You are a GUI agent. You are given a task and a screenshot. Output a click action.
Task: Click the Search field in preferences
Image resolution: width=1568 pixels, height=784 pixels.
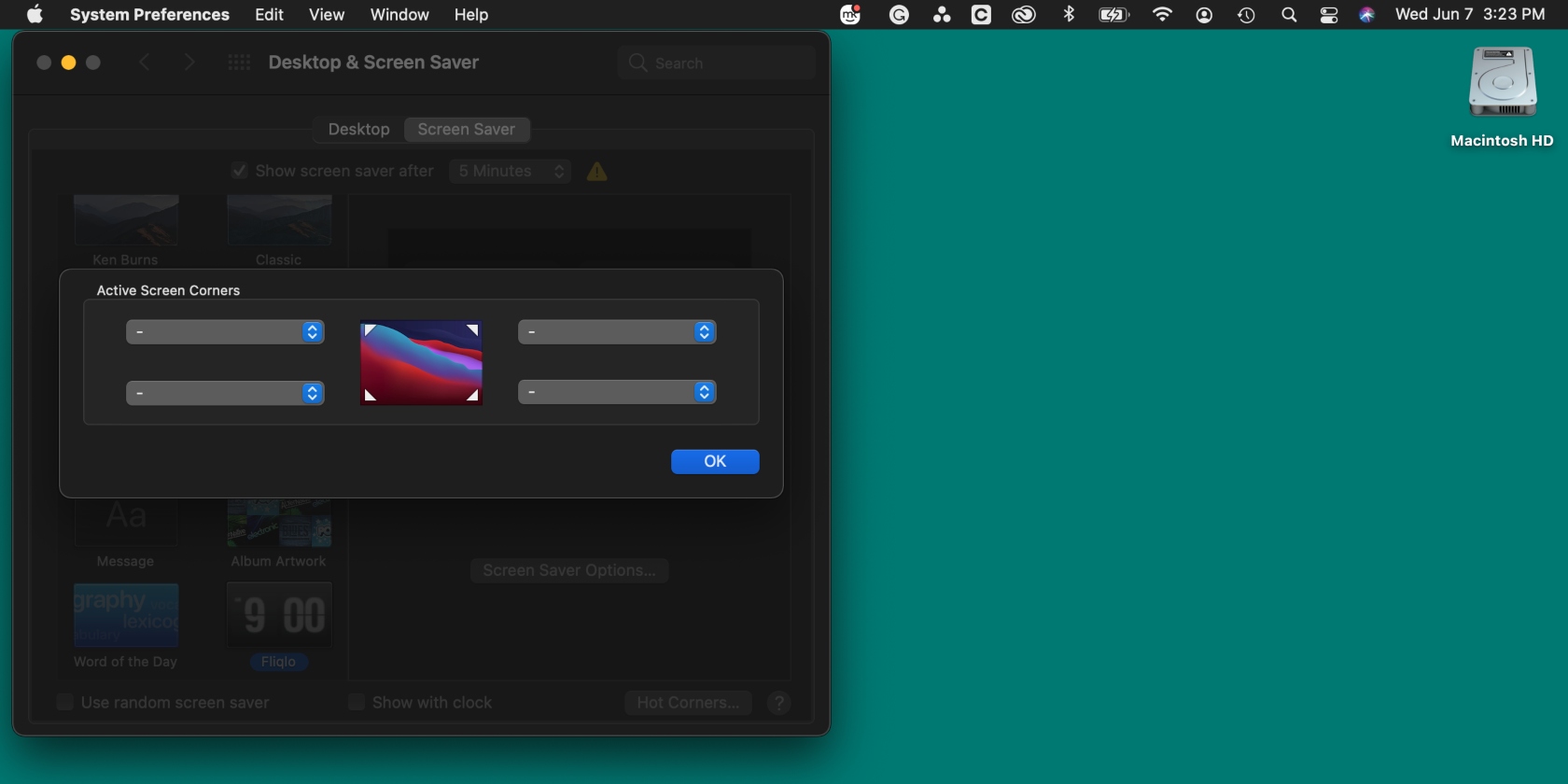click(716, 63)
